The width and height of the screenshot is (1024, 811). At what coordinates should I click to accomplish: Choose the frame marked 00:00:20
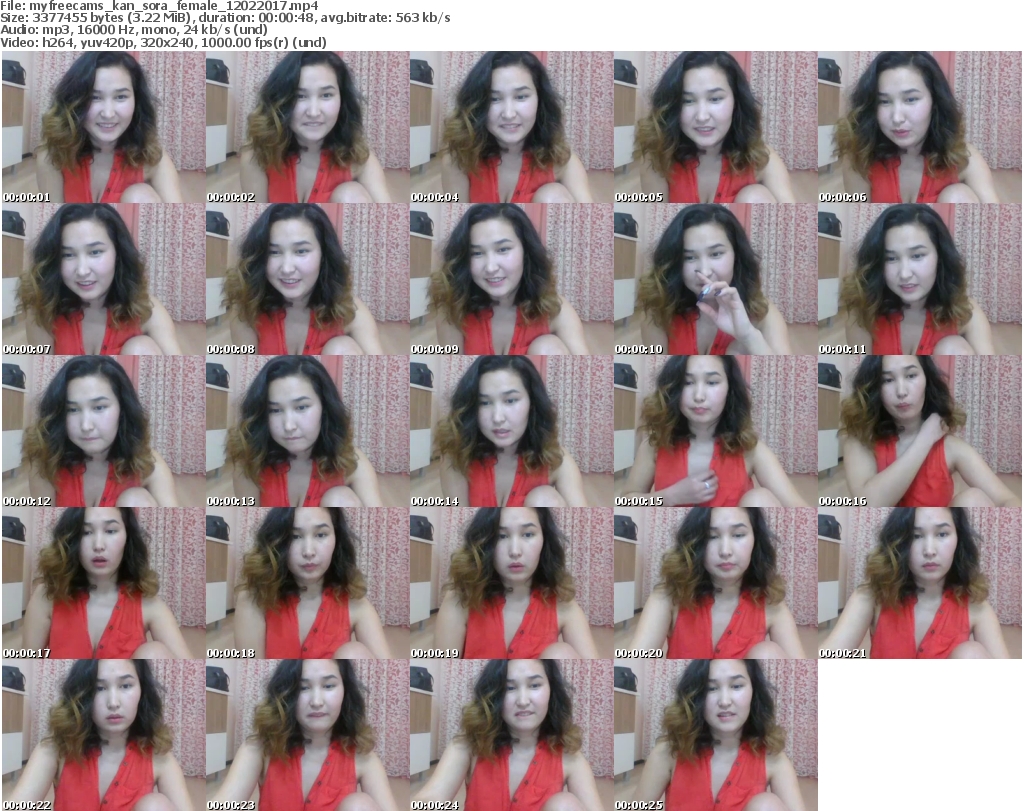click(x=716, y=583)
